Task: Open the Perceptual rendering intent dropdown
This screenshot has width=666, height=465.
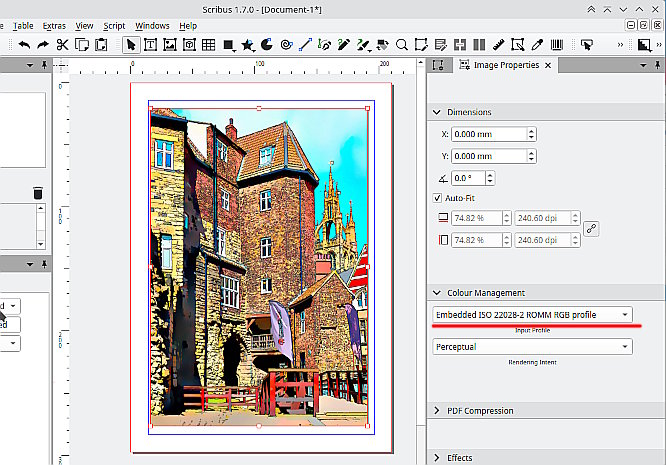Action: [533, 347]
